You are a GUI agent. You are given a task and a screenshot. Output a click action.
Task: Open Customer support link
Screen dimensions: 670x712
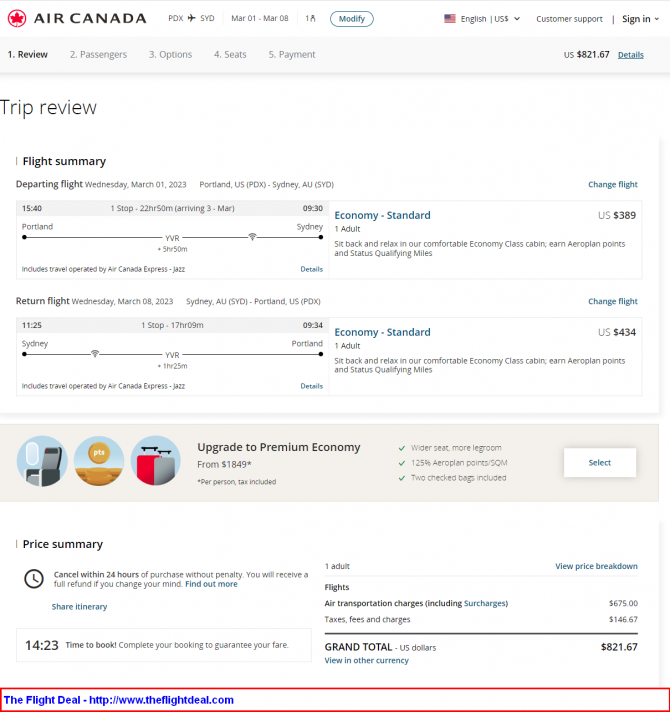569,19
